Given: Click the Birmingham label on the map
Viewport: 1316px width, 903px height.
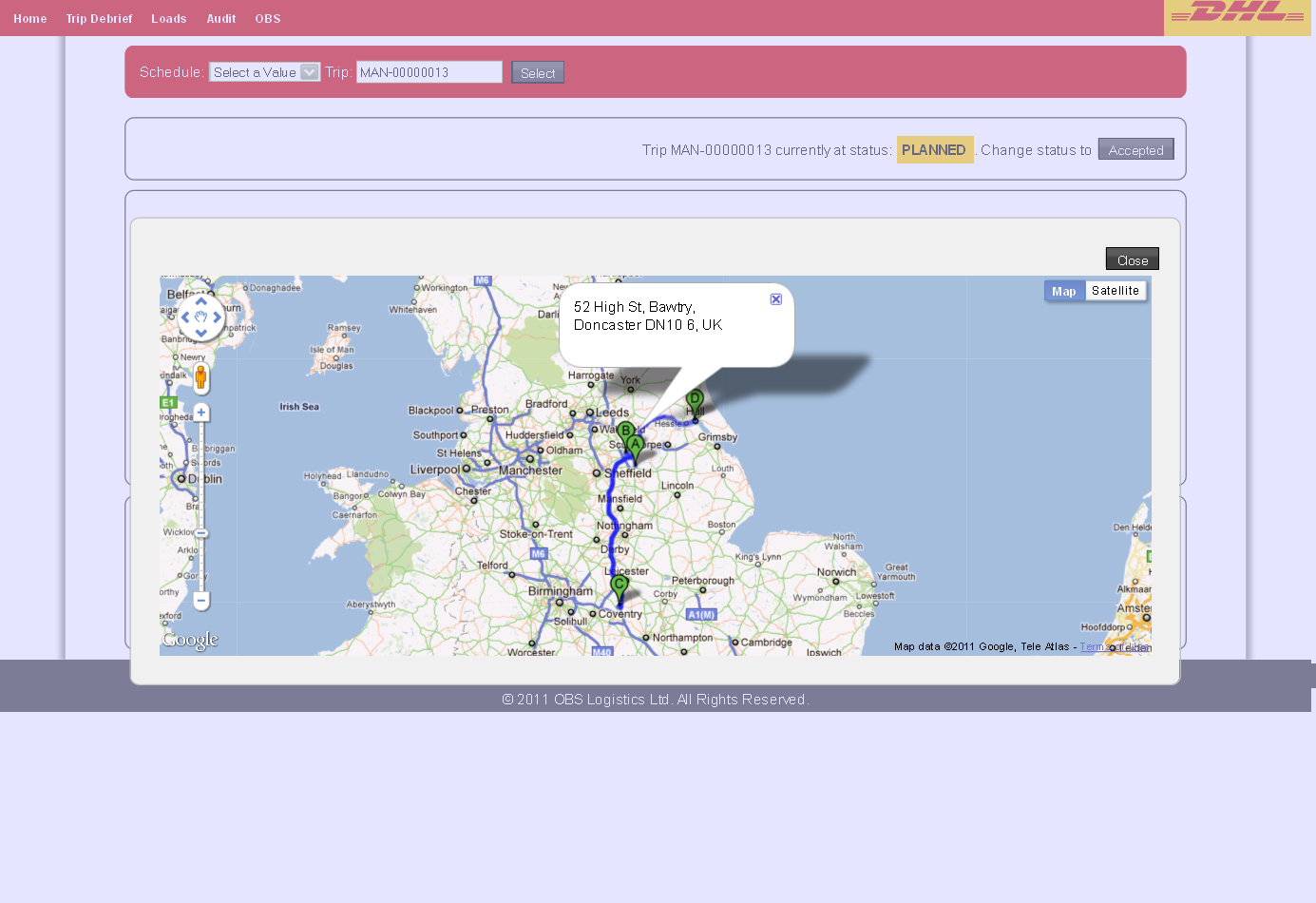Looking at the screenshot, I should tap(561, 591).
